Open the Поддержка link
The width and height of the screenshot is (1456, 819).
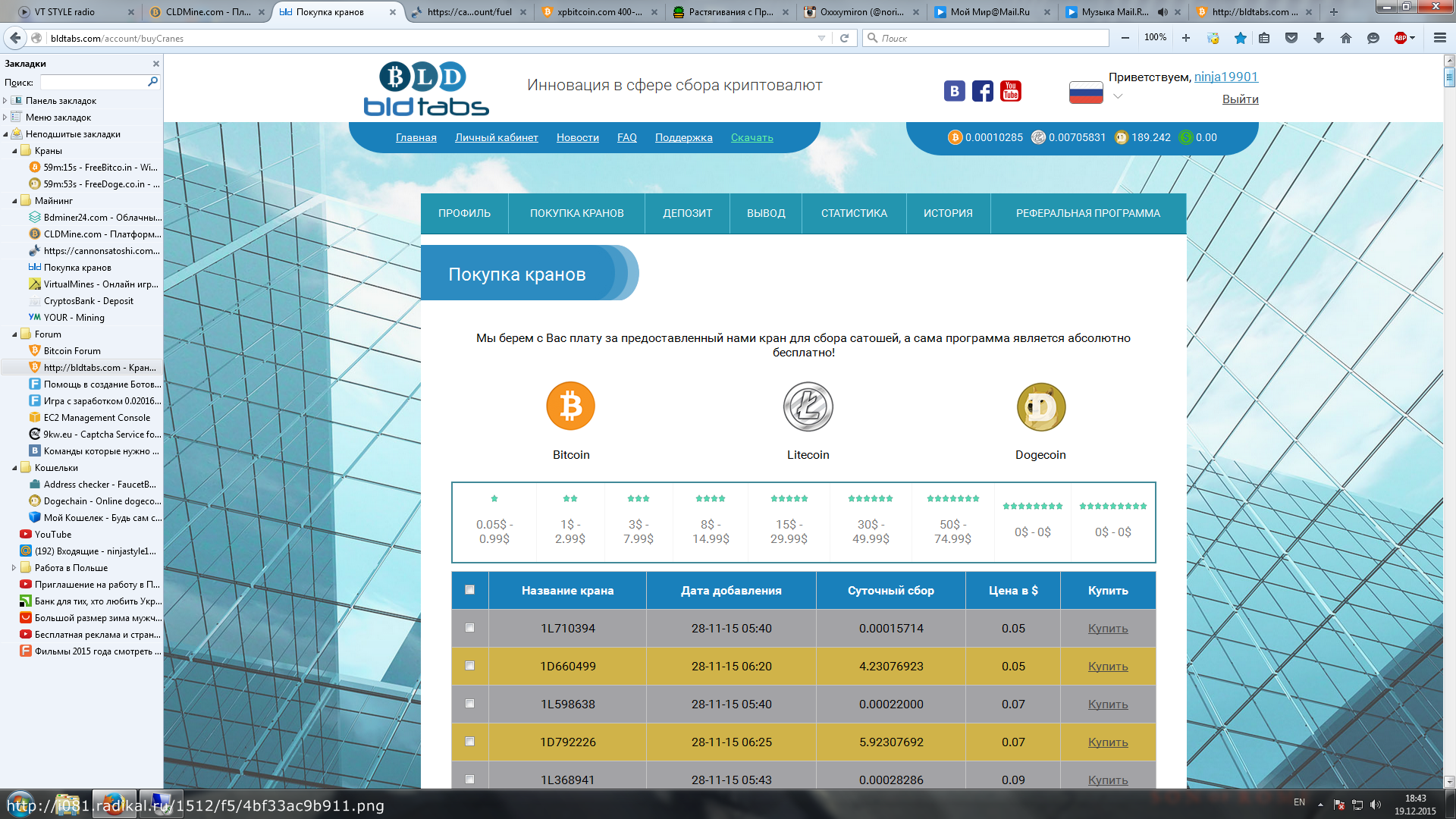click(684, 137)
